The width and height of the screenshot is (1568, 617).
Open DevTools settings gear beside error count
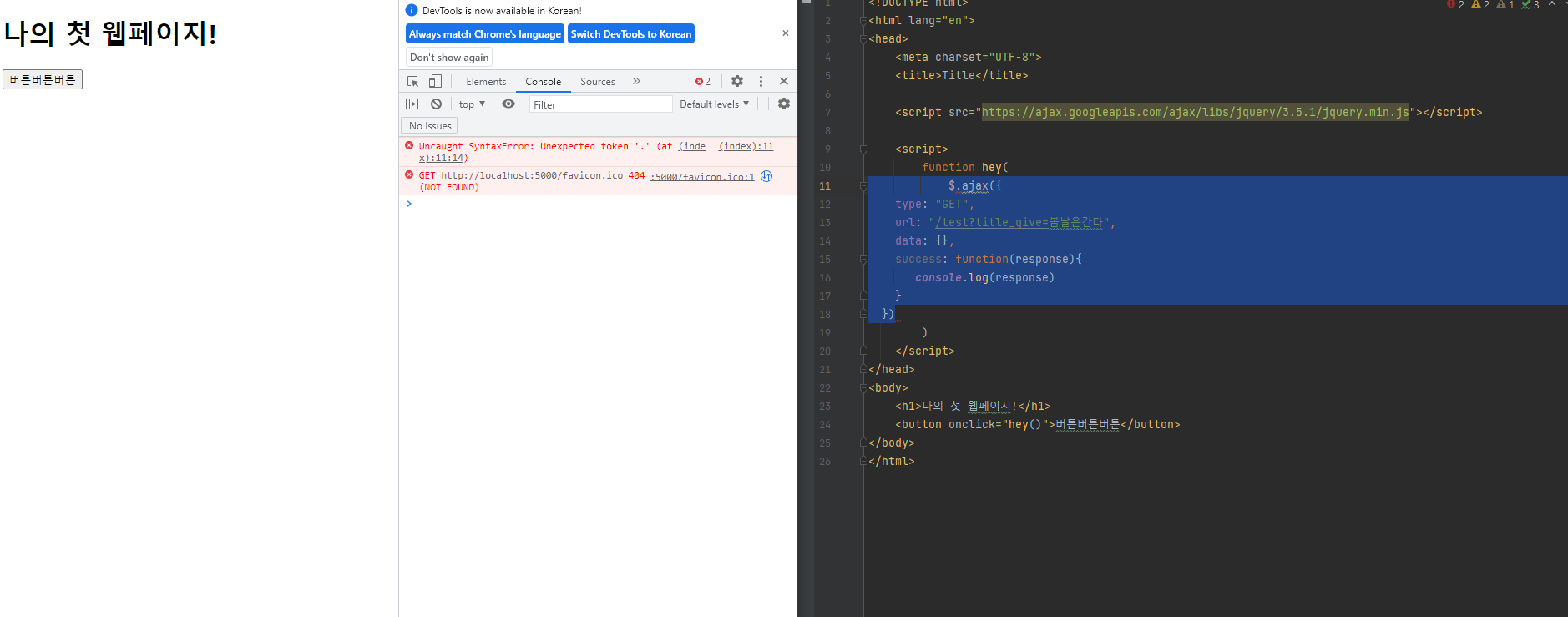737,81
